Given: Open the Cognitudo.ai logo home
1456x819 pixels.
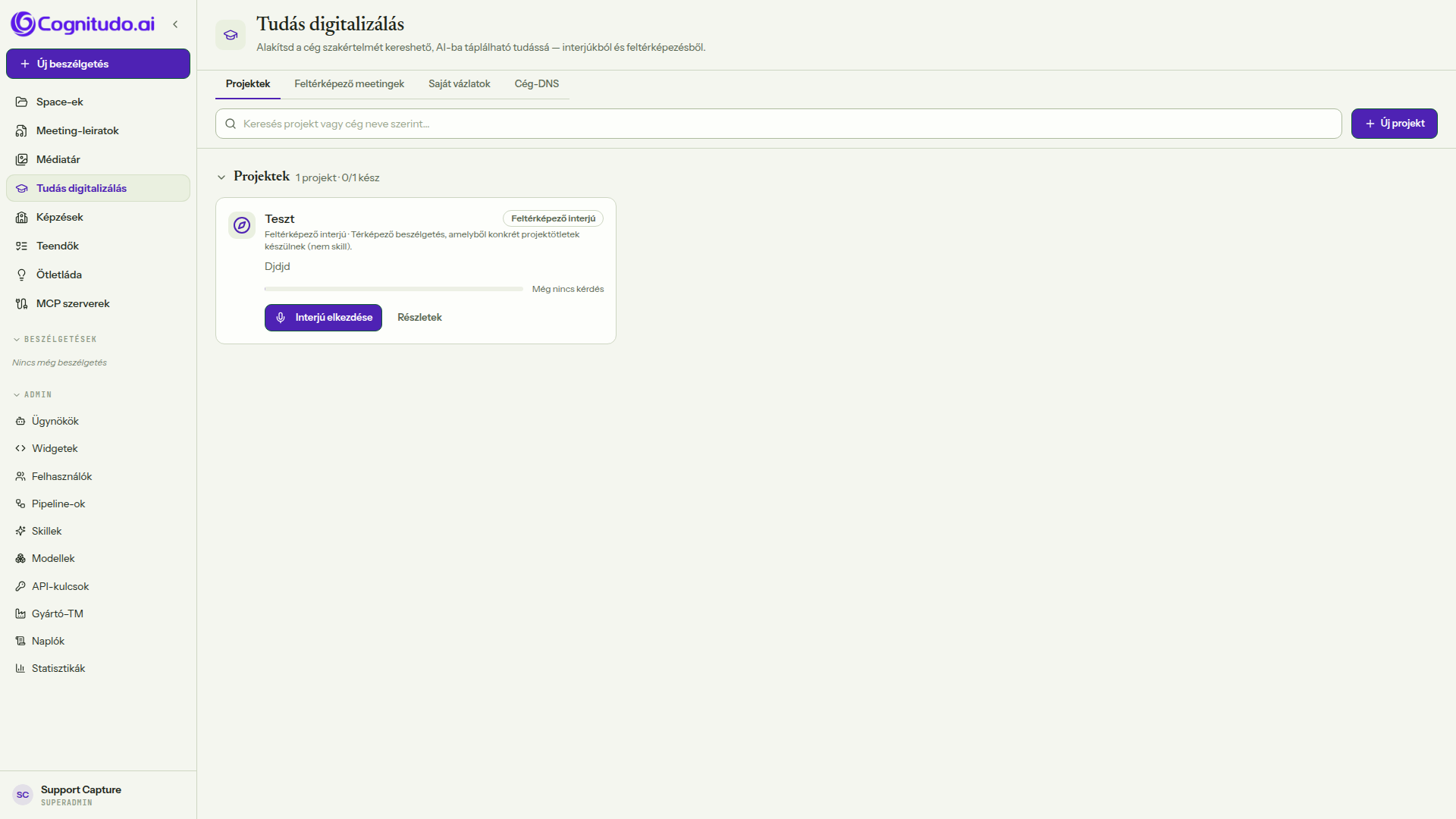Looking at the screenshot, I should pyautogui.click(x=83, y=24).
